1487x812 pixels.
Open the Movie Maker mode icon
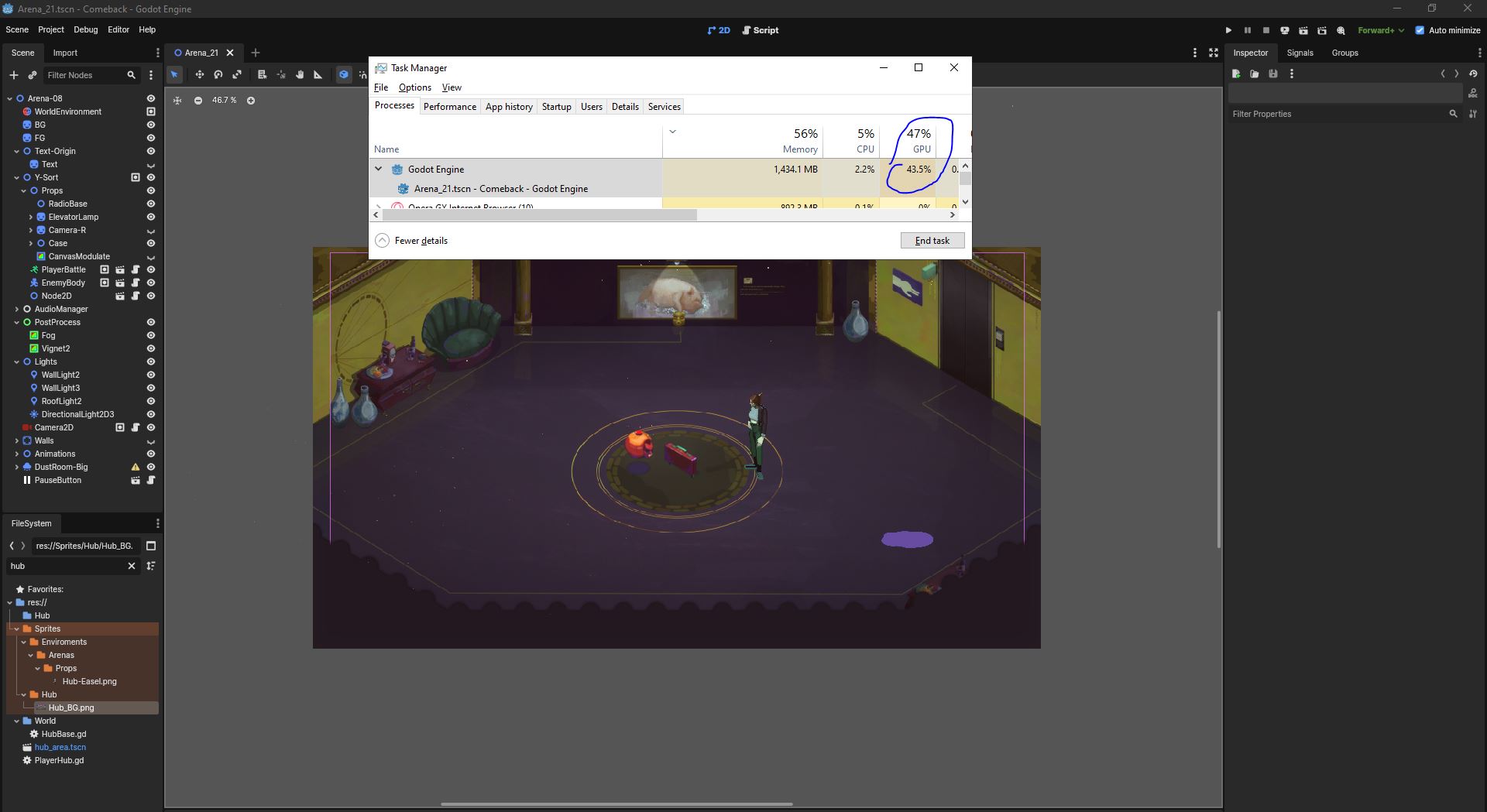pos(1341,30)
